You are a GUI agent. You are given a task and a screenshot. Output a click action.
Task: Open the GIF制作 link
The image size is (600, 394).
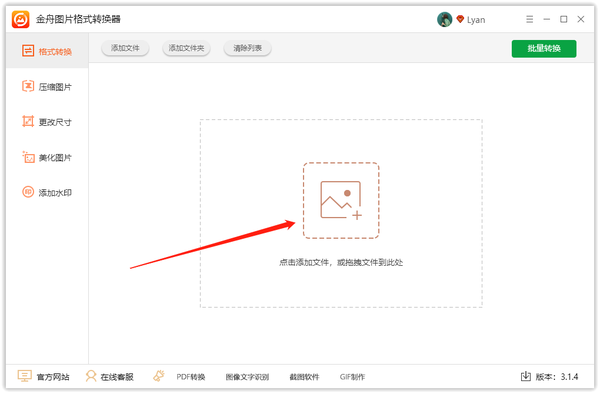(352, 377)
